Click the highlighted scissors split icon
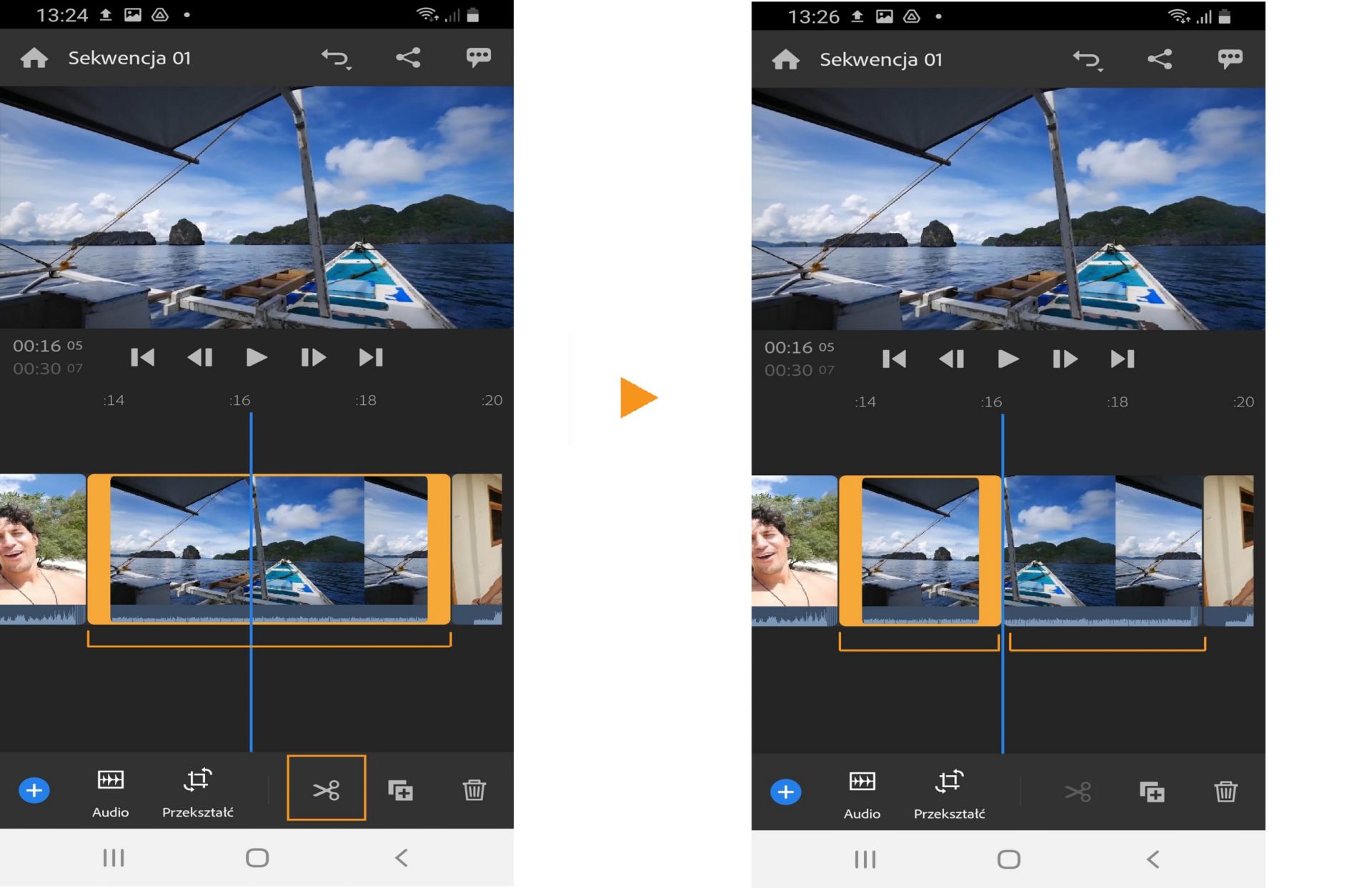1372x888 pixels. 326,789
